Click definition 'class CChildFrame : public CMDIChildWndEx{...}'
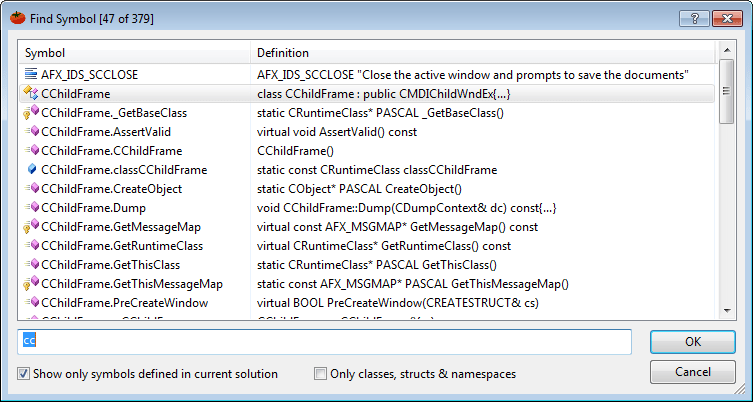 tap(384, 94)
